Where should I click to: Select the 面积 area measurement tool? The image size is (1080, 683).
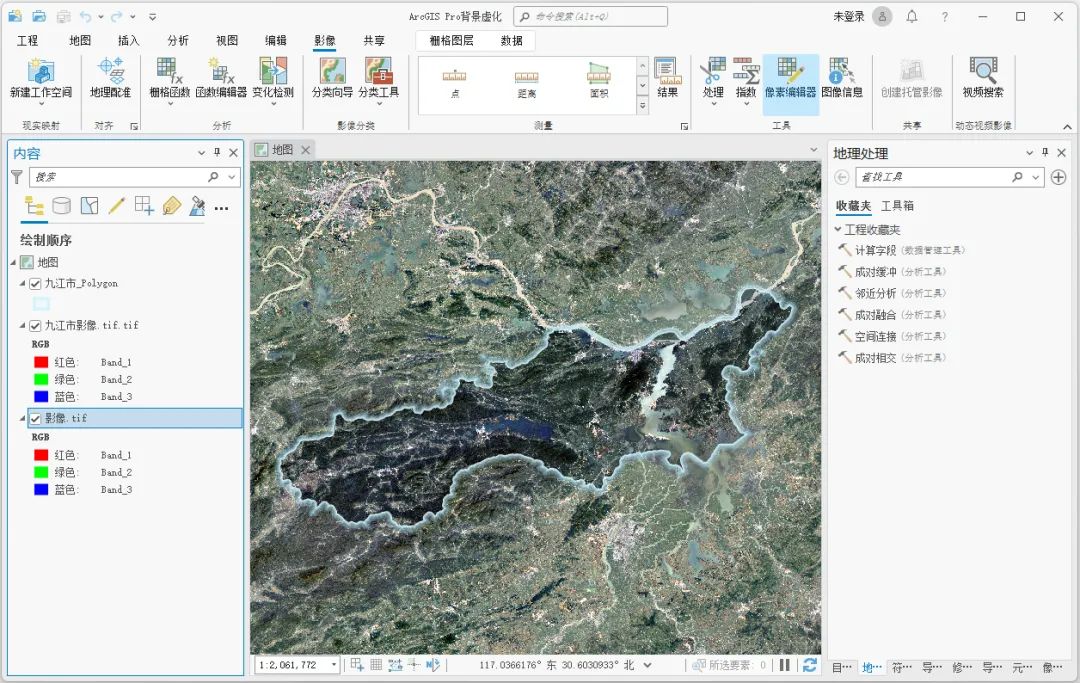[x=599, y=83]
